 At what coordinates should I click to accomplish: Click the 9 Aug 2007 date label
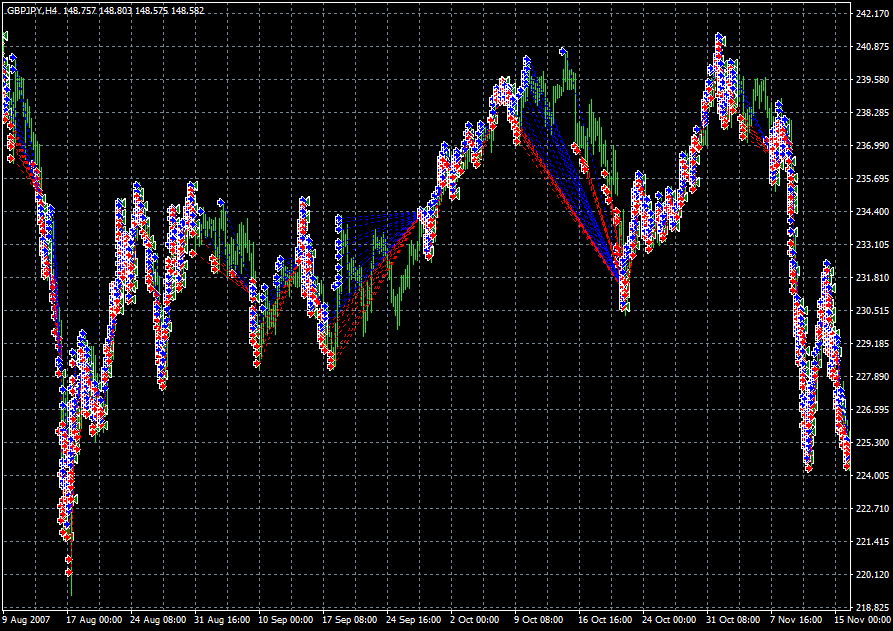(x=27, y=620)
